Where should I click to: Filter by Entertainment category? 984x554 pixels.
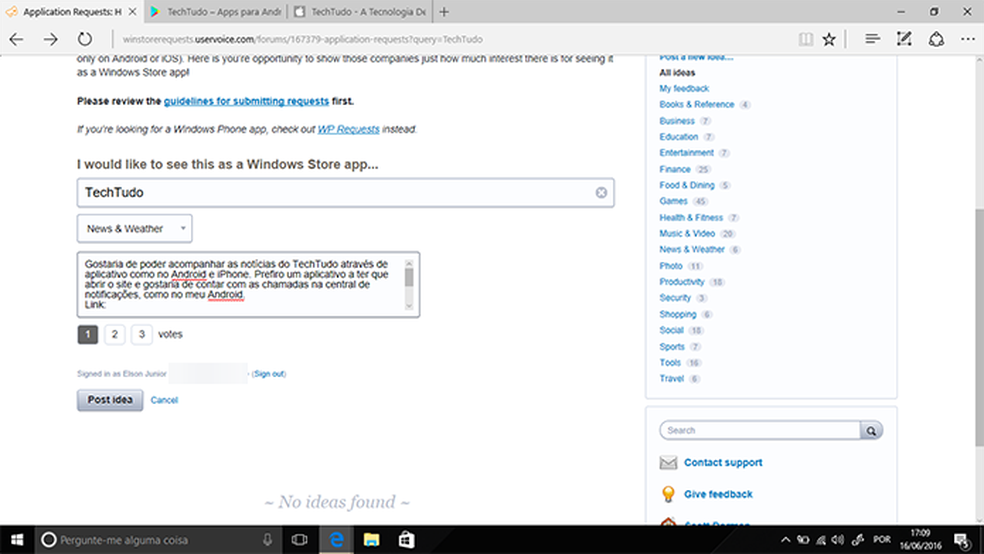click(687, 153)
